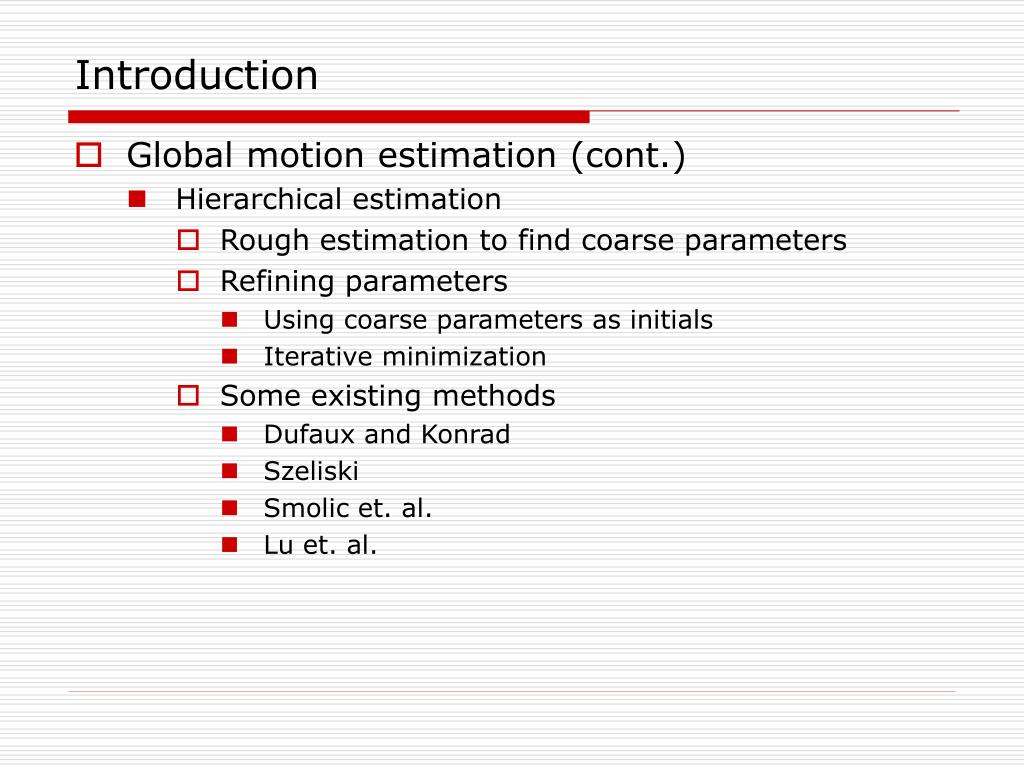Click the Smolic et. al. entry

pos(348,508)
